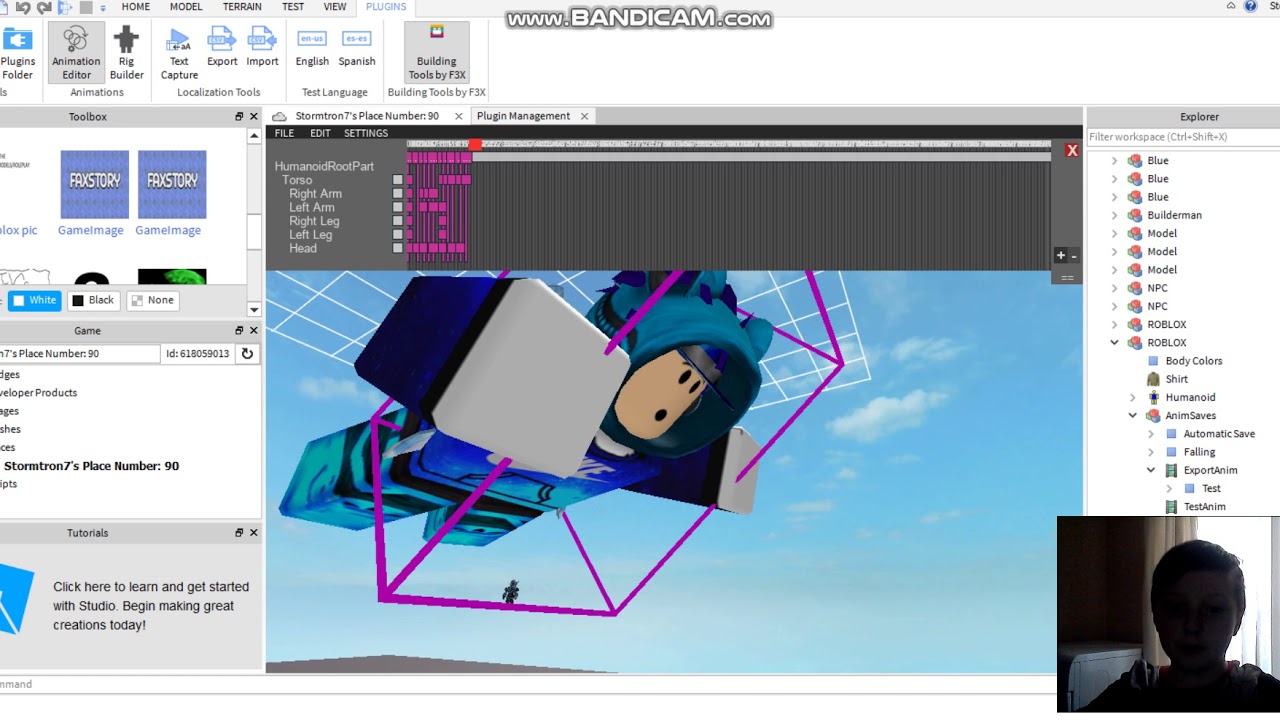Open the Plugins Folder

pos(17,53)
